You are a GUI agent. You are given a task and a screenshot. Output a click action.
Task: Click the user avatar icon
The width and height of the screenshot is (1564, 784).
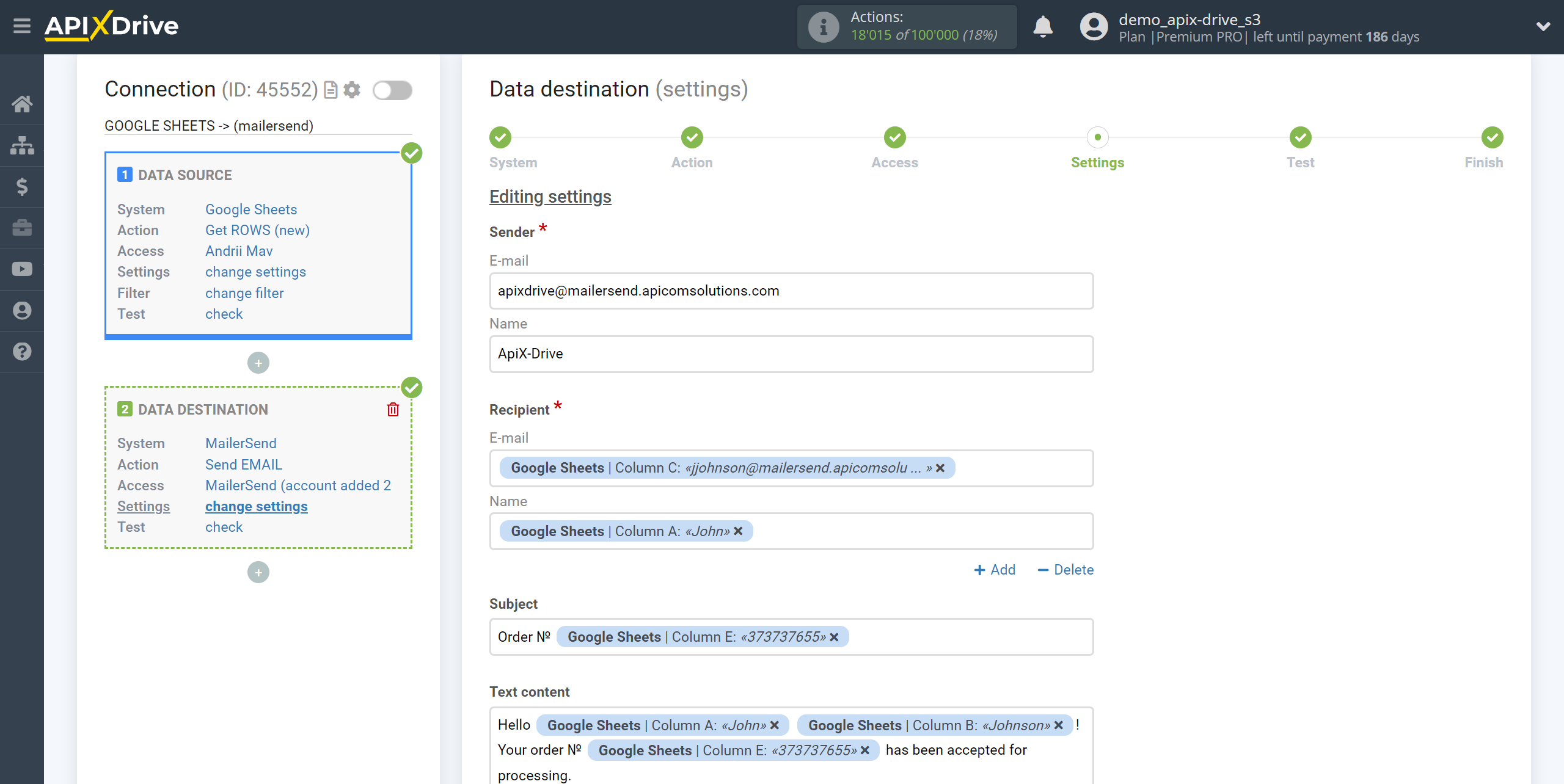(x=1094, y=27)
